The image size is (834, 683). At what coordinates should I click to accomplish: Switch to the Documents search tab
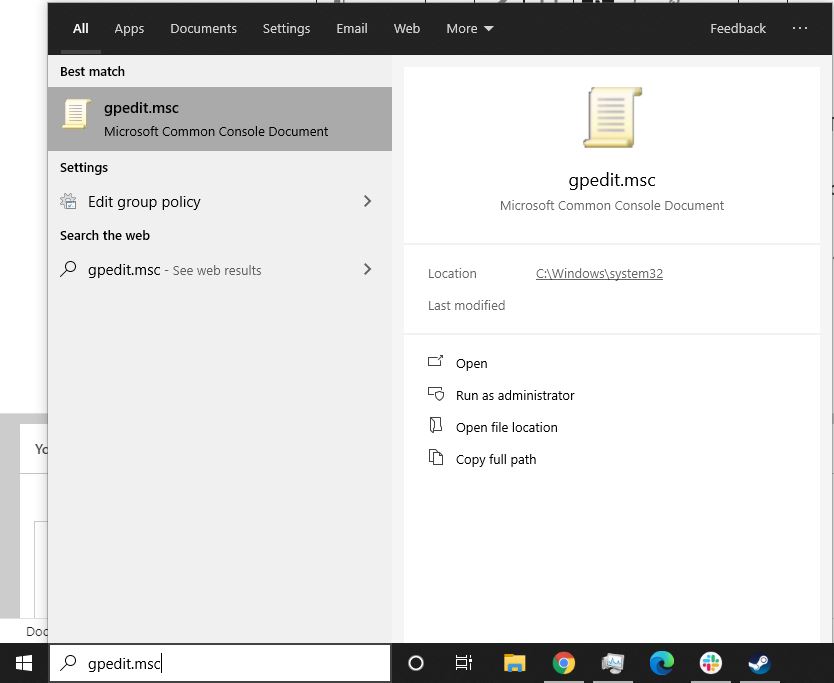(x=203, y=29)
